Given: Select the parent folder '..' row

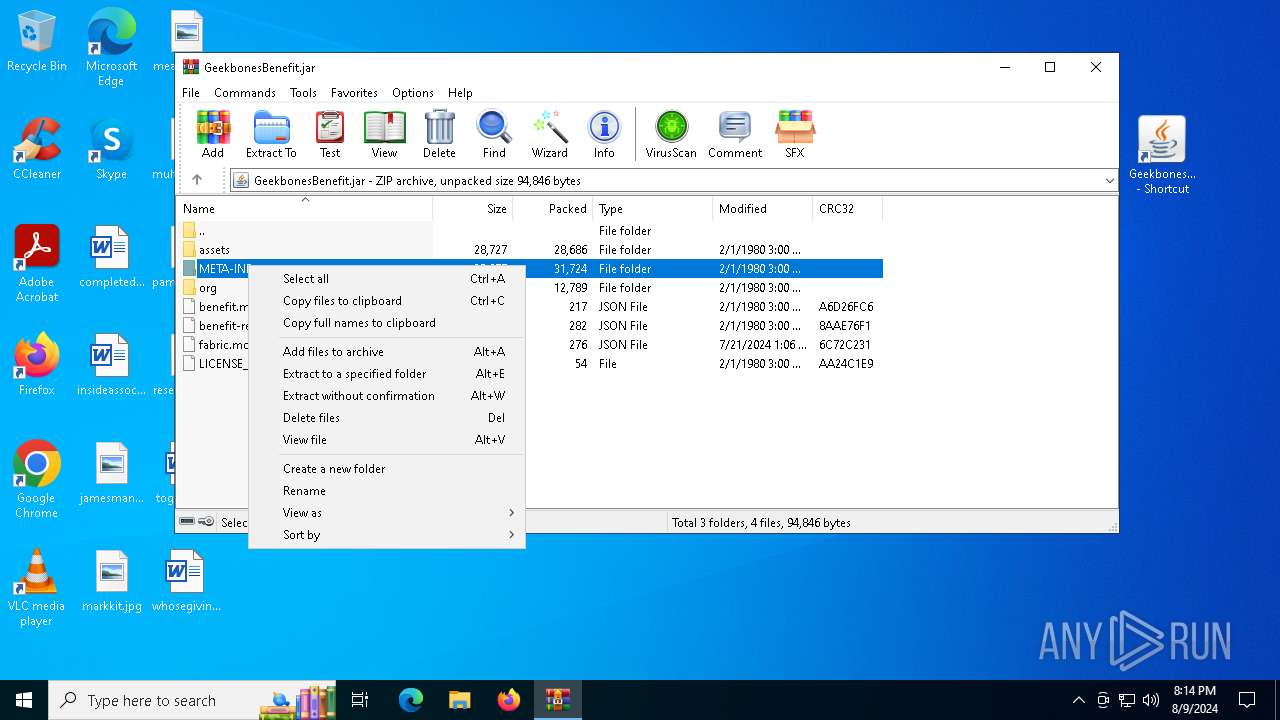Looking at the screenshot, I should 530,231.
